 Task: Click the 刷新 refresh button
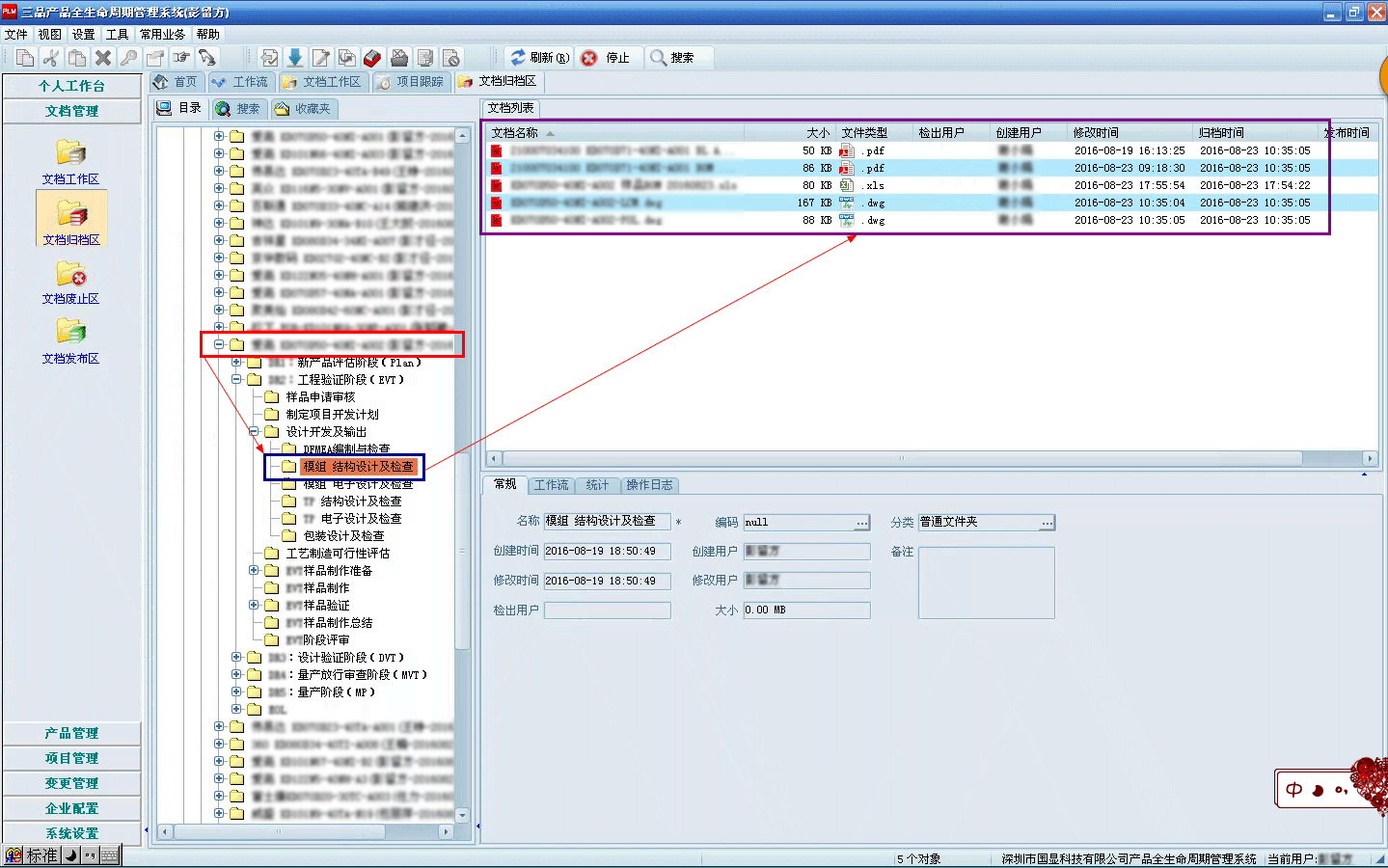click(539, 58)
